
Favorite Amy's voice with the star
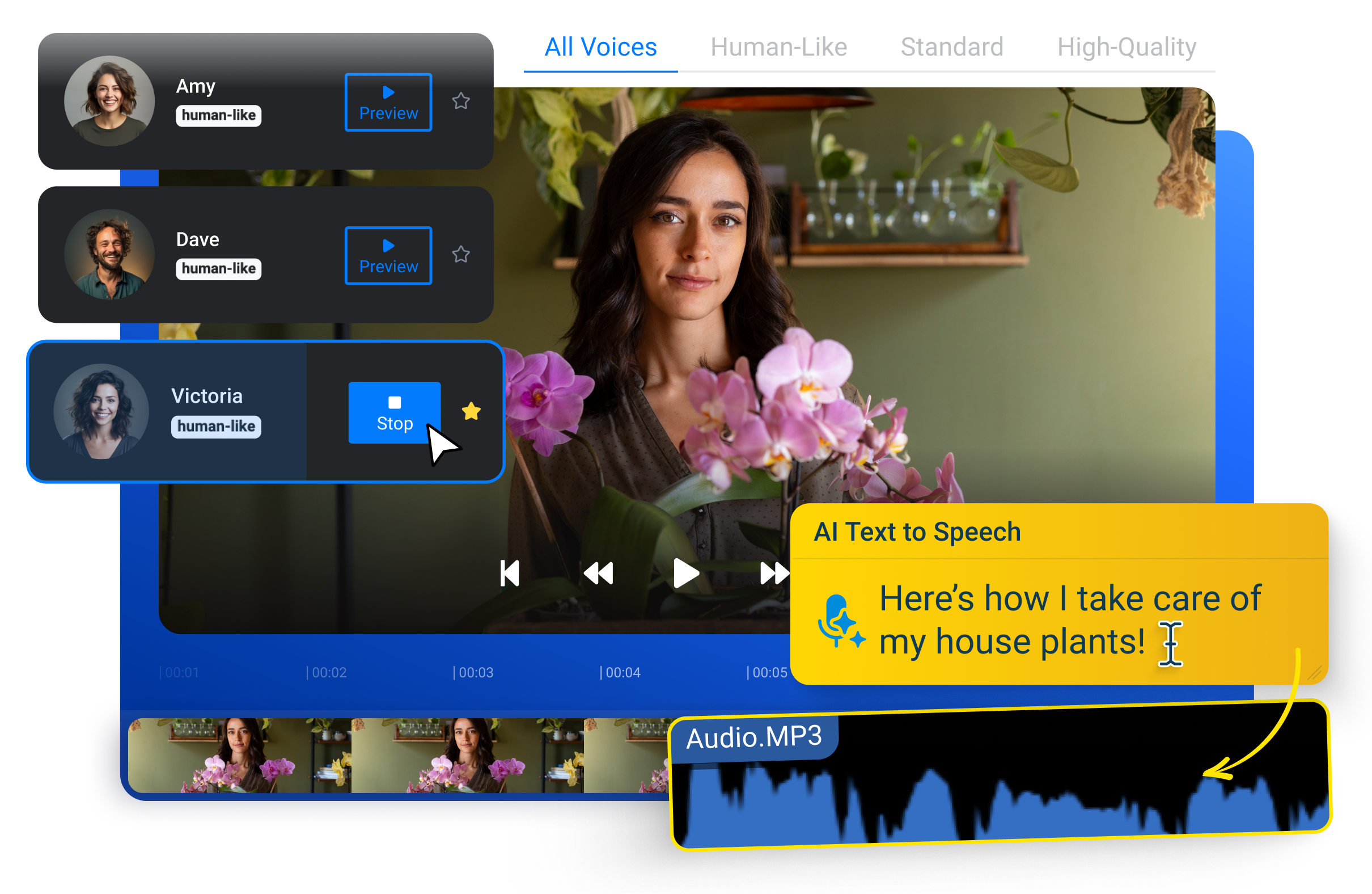[x=460, y=101]
